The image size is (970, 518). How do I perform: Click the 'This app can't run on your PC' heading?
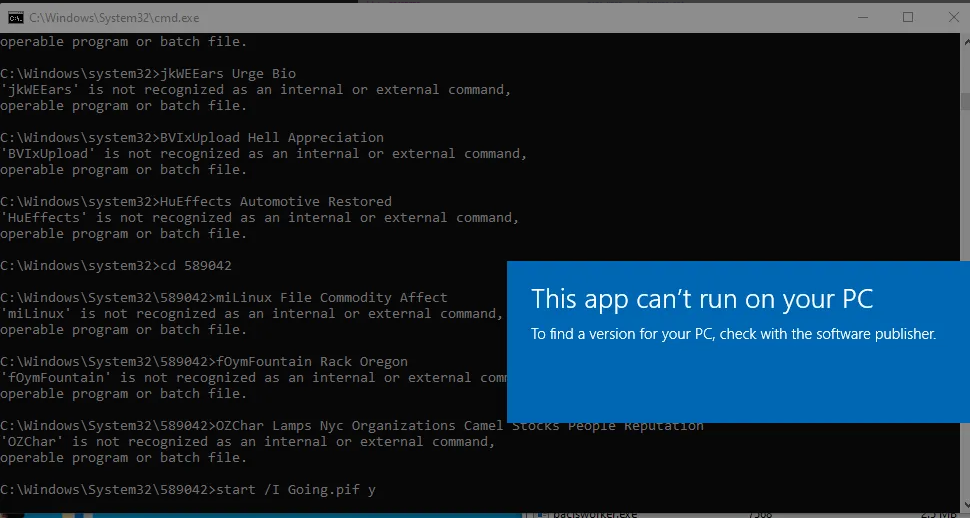pyautogui.click(x=702, y=299)
